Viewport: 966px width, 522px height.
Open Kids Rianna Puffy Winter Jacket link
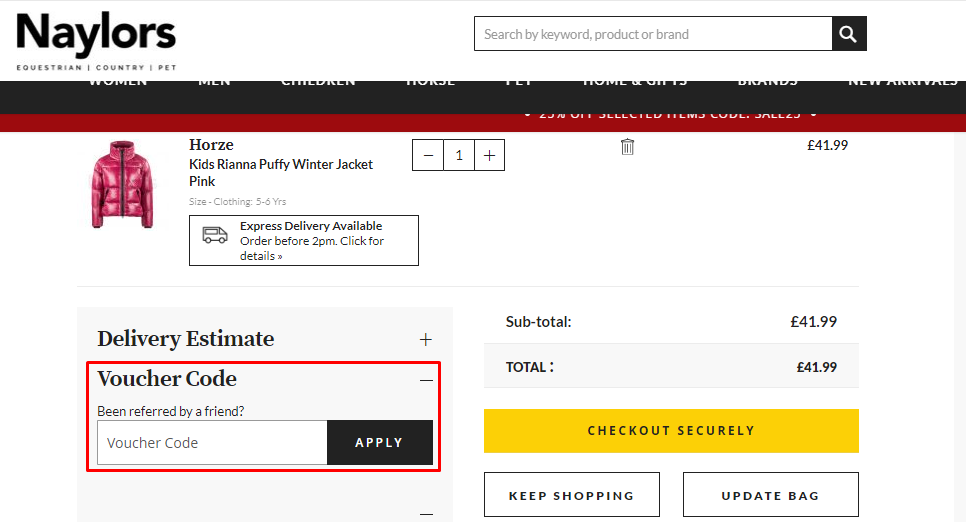(281, 173)
